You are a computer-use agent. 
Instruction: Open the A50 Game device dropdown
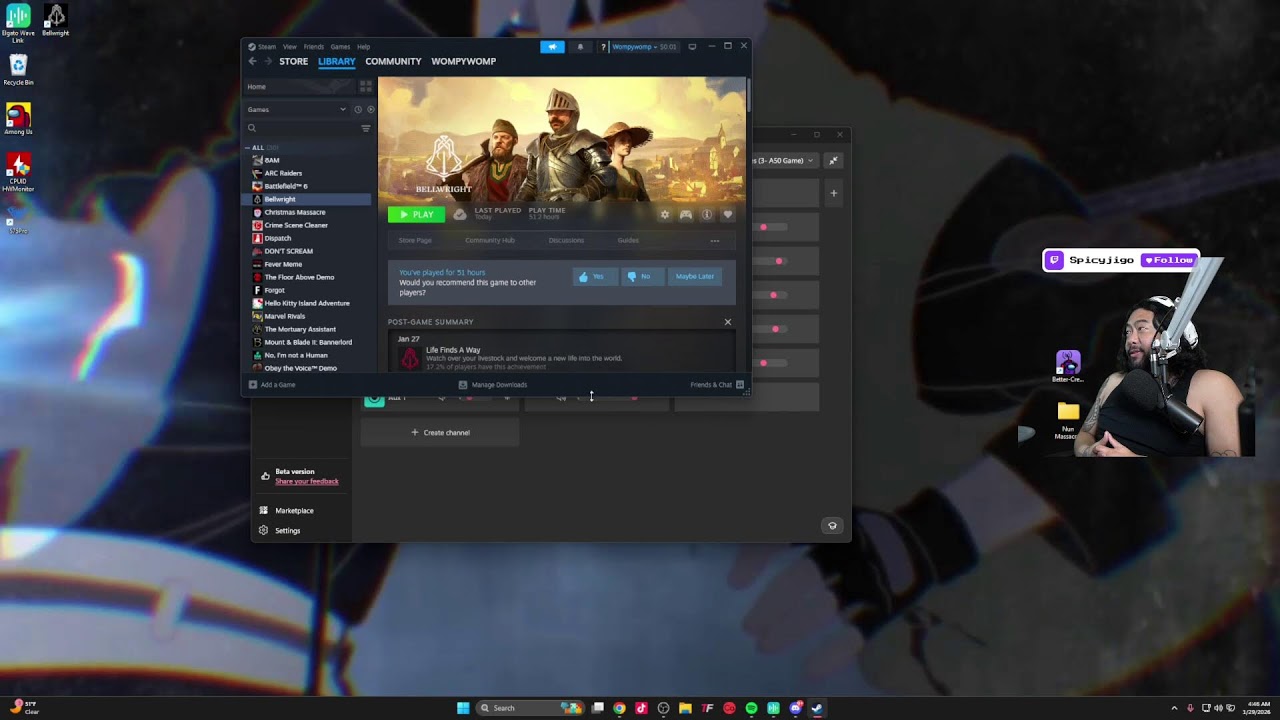click(784, 160)
